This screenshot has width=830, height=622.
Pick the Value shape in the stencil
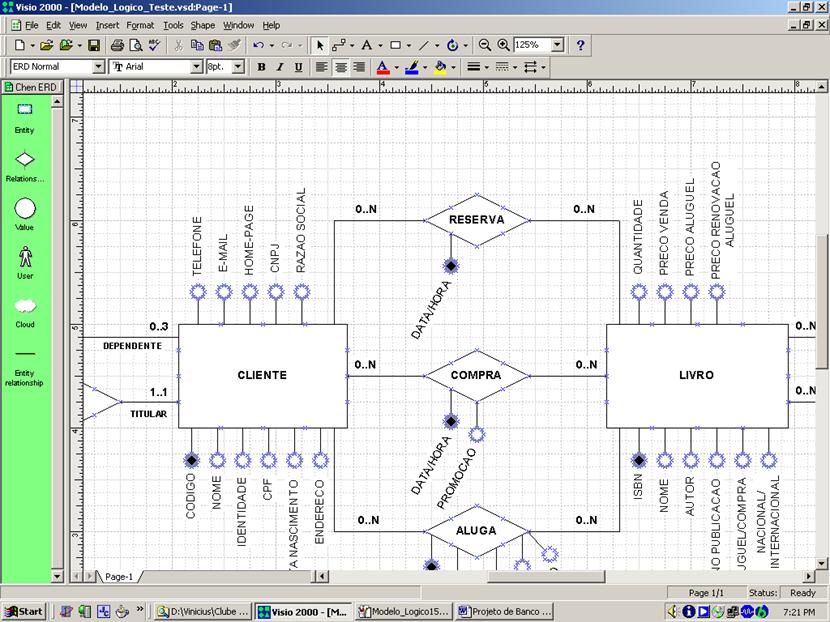point(24,209)
